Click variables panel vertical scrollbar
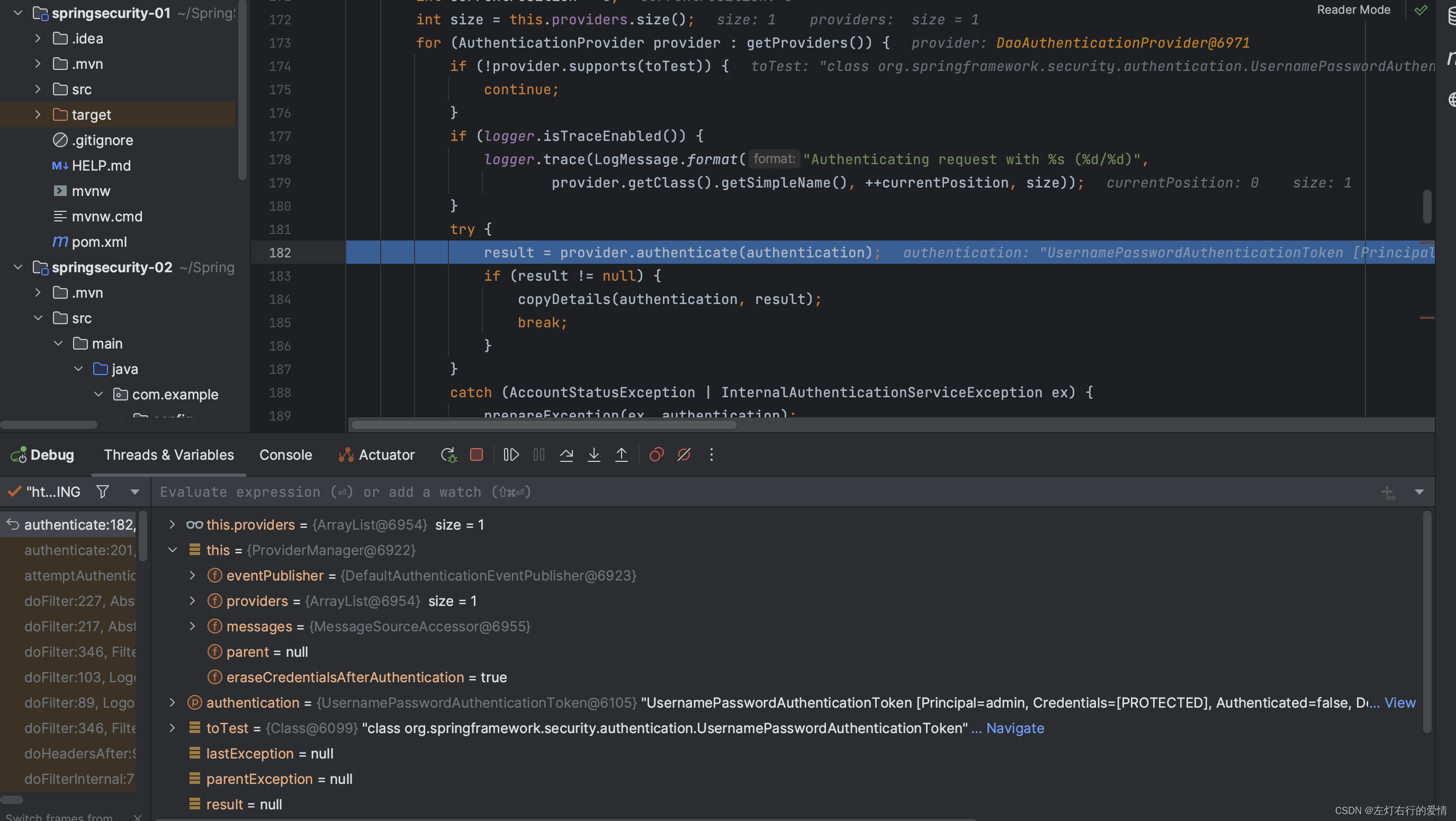This screenshot has height=821, width=1456. pos(1426,622)
